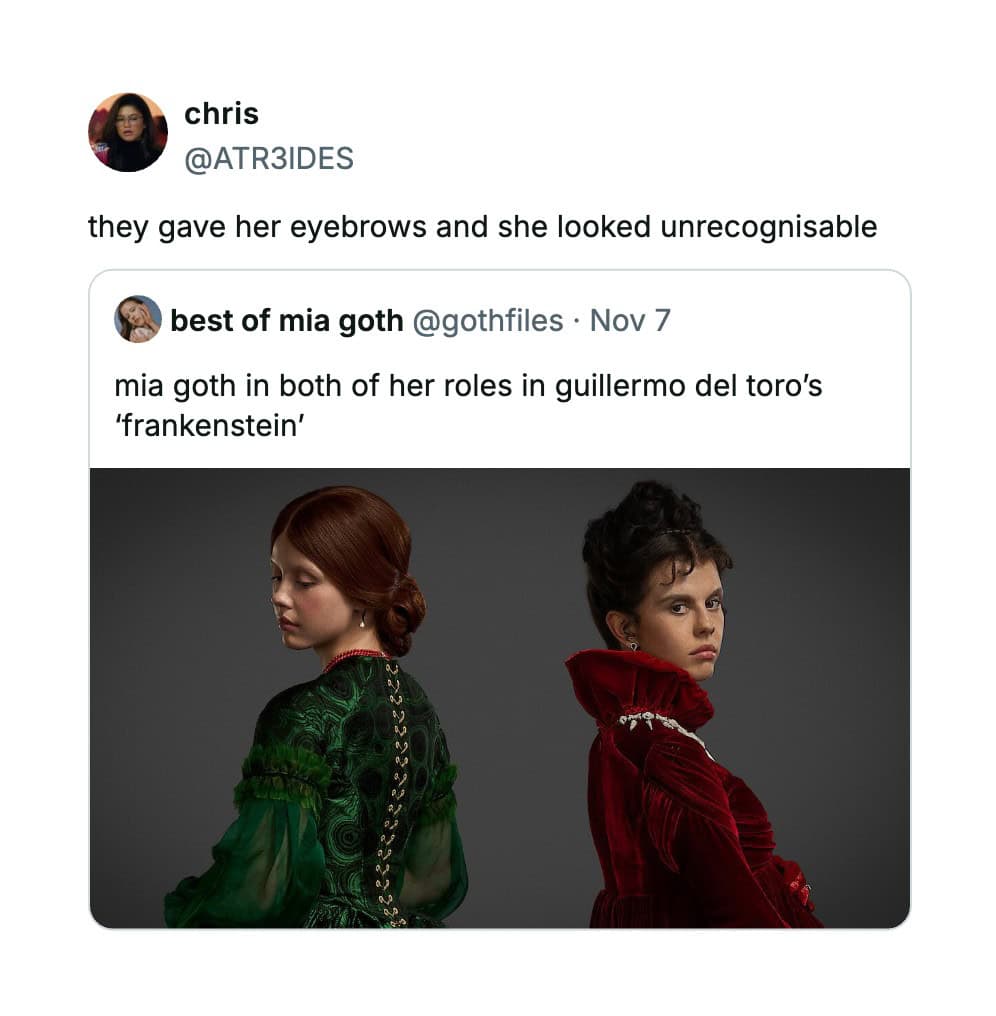Click the word "unrecognisable" in the main tweet
The height and width of the screenshot is (1016, 996).
(769, 227)
